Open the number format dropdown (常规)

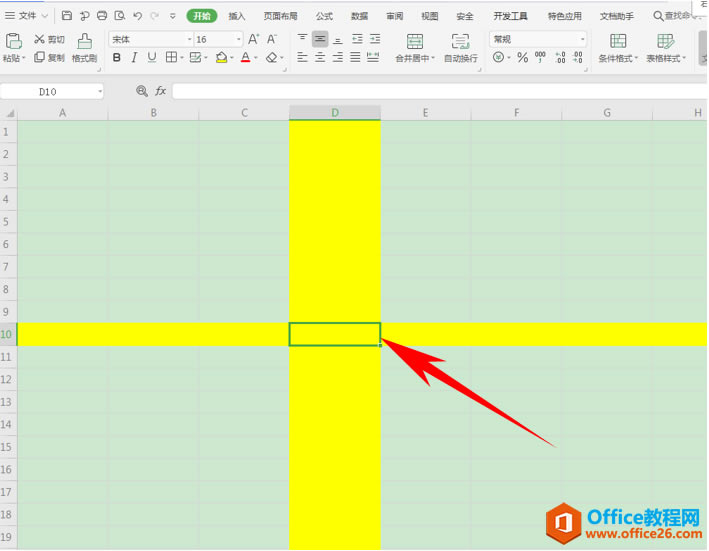(582, 40)
